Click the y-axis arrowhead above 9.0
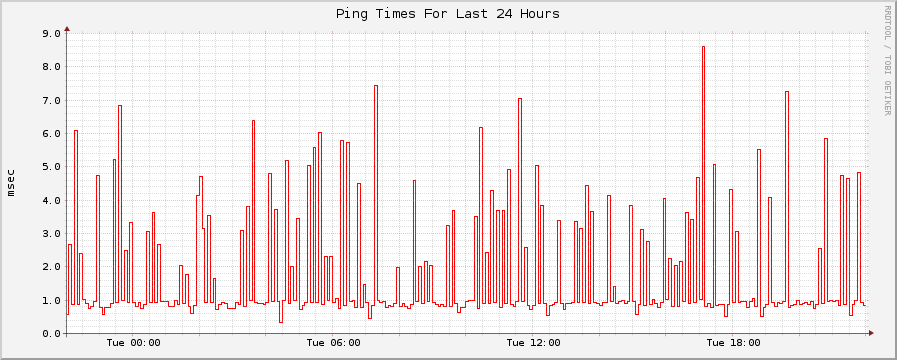 point(67,28)
